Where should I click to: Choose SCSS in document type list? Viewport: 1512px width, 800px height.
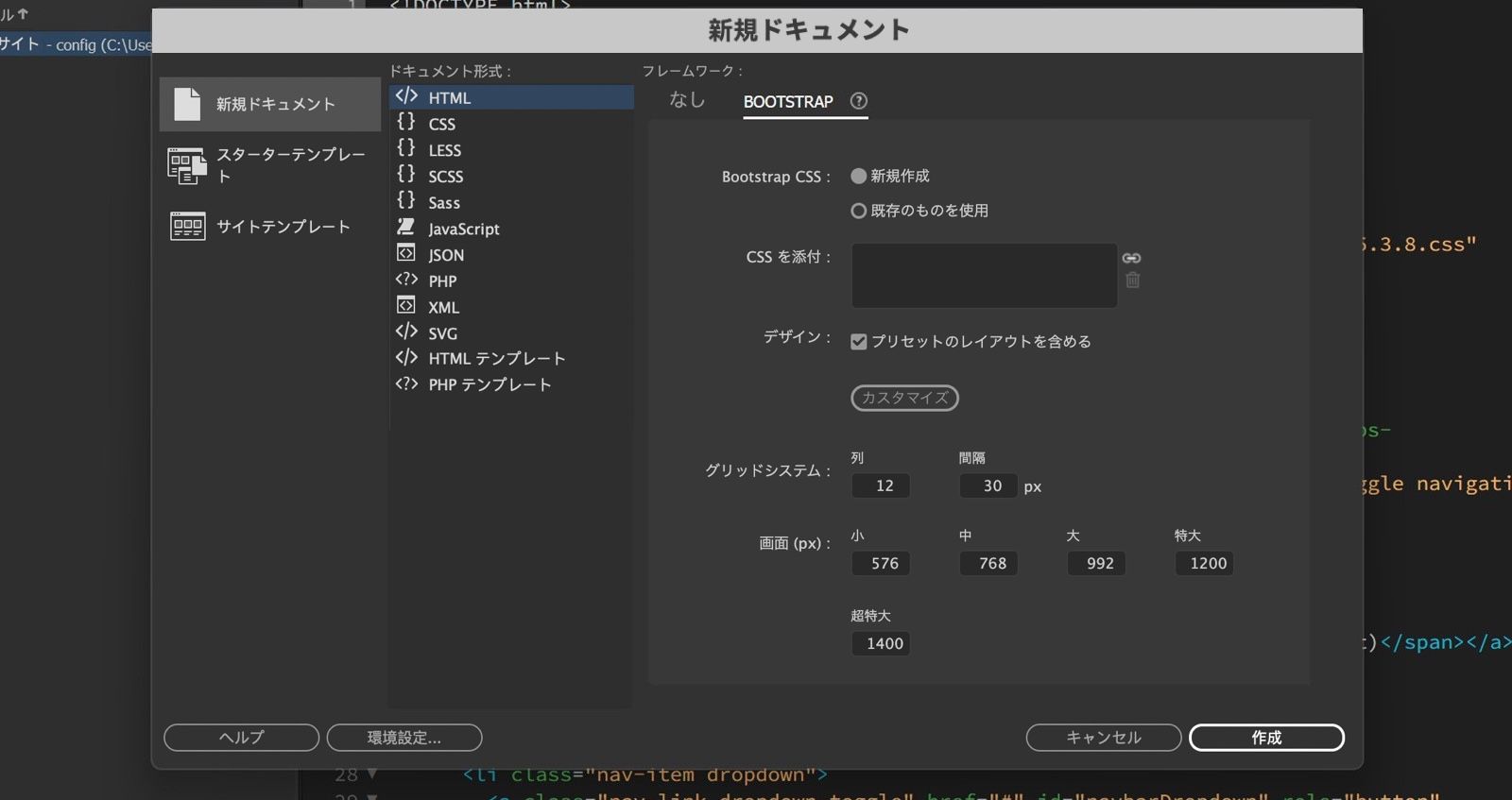click(511, 177)
